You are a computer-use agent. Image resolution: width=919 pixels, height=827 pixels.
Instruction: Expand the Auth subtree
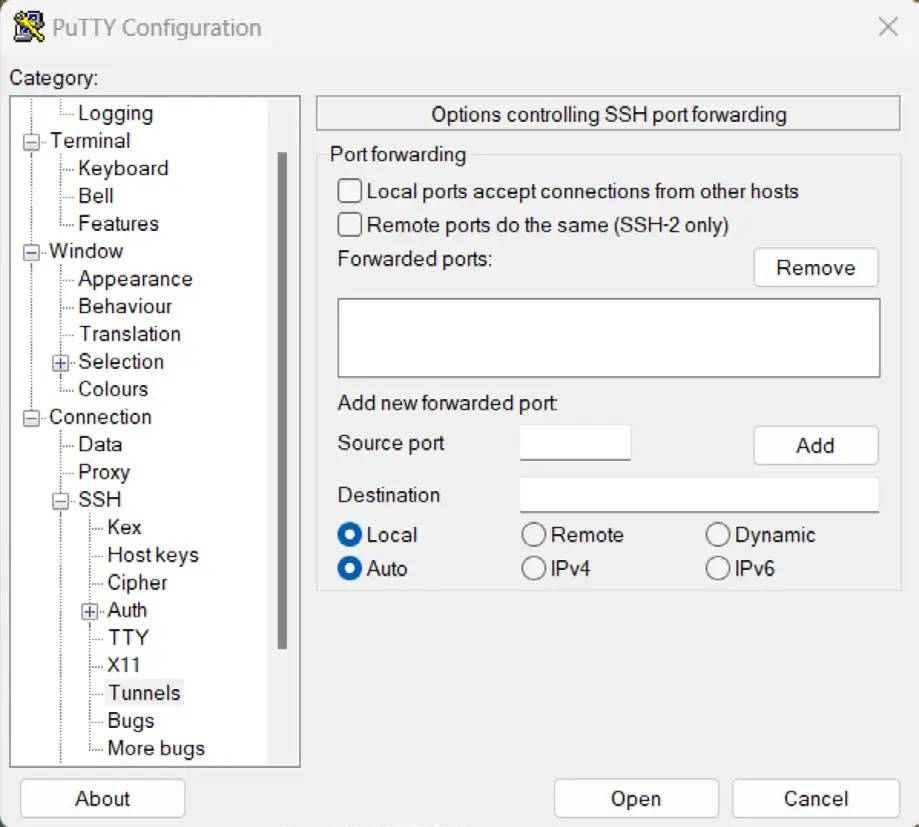pyautogui.click(x=89, y=611)
